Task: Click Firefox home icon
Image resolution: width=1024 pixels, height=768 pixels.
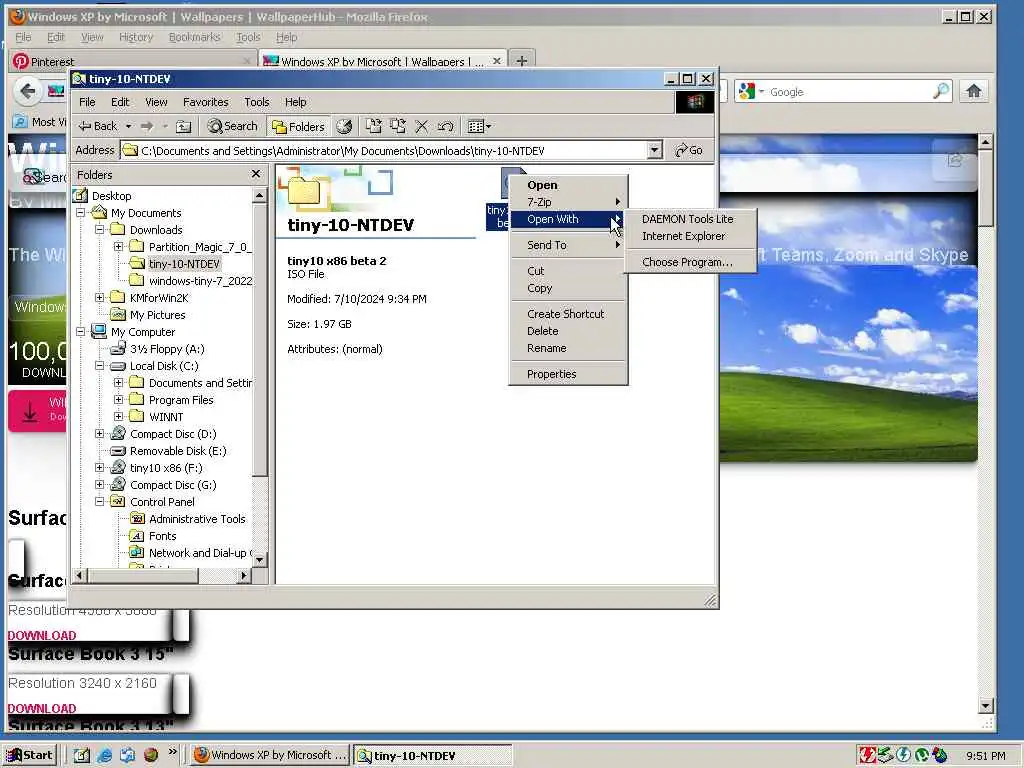Action: click(x=974, y=91)
